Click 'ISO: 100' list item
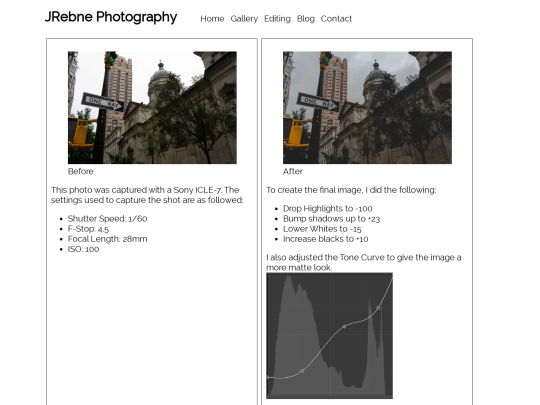This screenshot has width=540, height=405. 83,249
